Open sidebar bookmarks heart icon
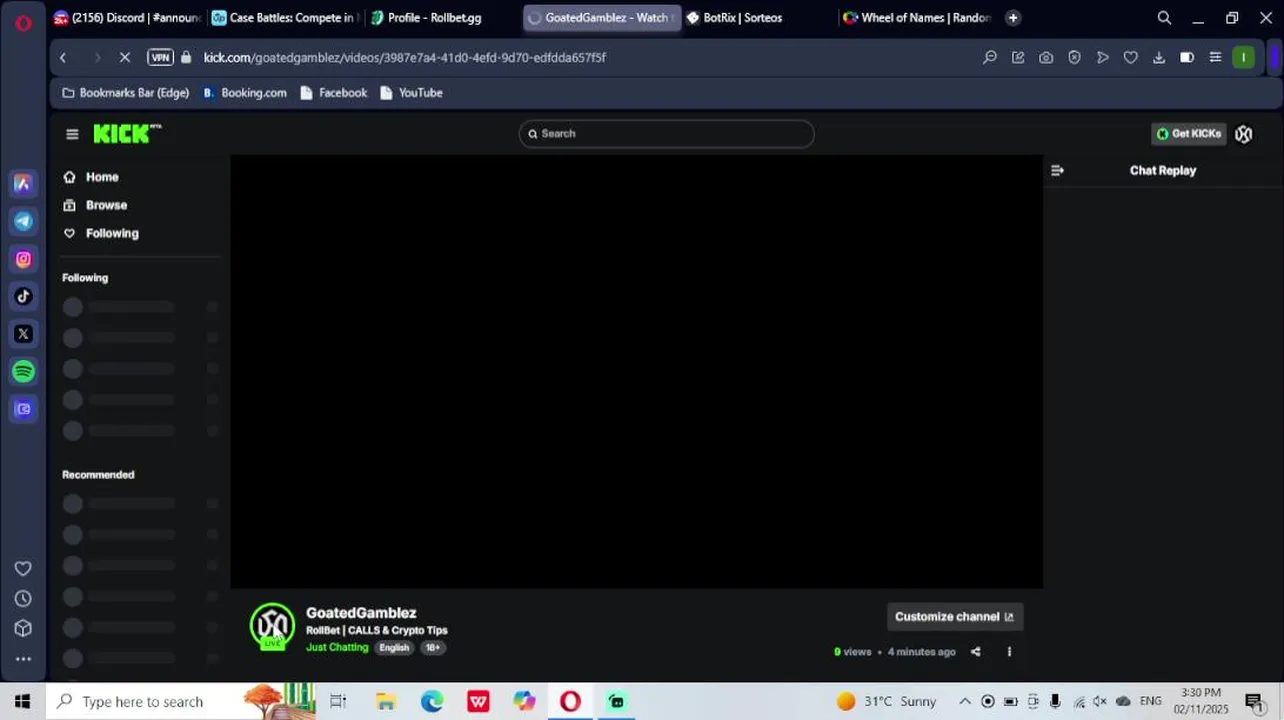This screenshot has width=1284, height=720. coord(23,569)
